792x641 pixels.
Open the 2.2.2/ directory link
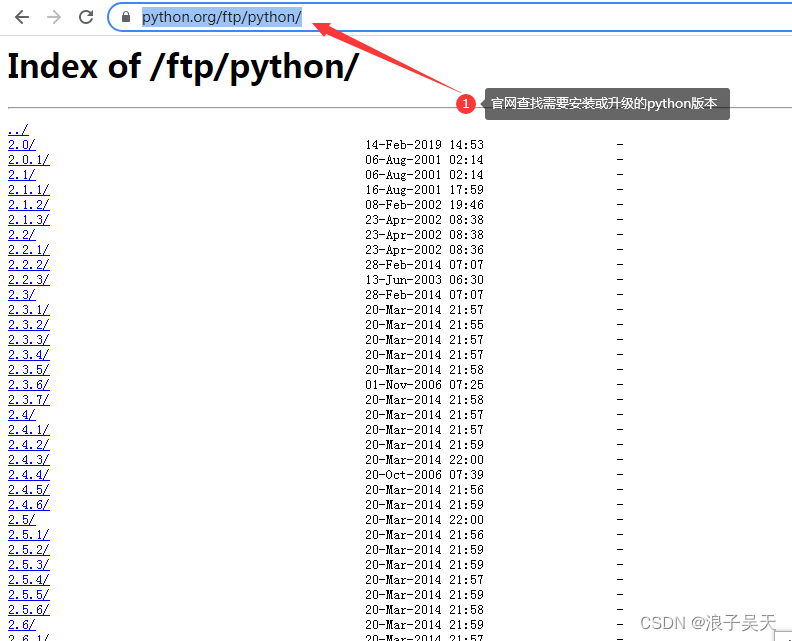pos(29,265)
